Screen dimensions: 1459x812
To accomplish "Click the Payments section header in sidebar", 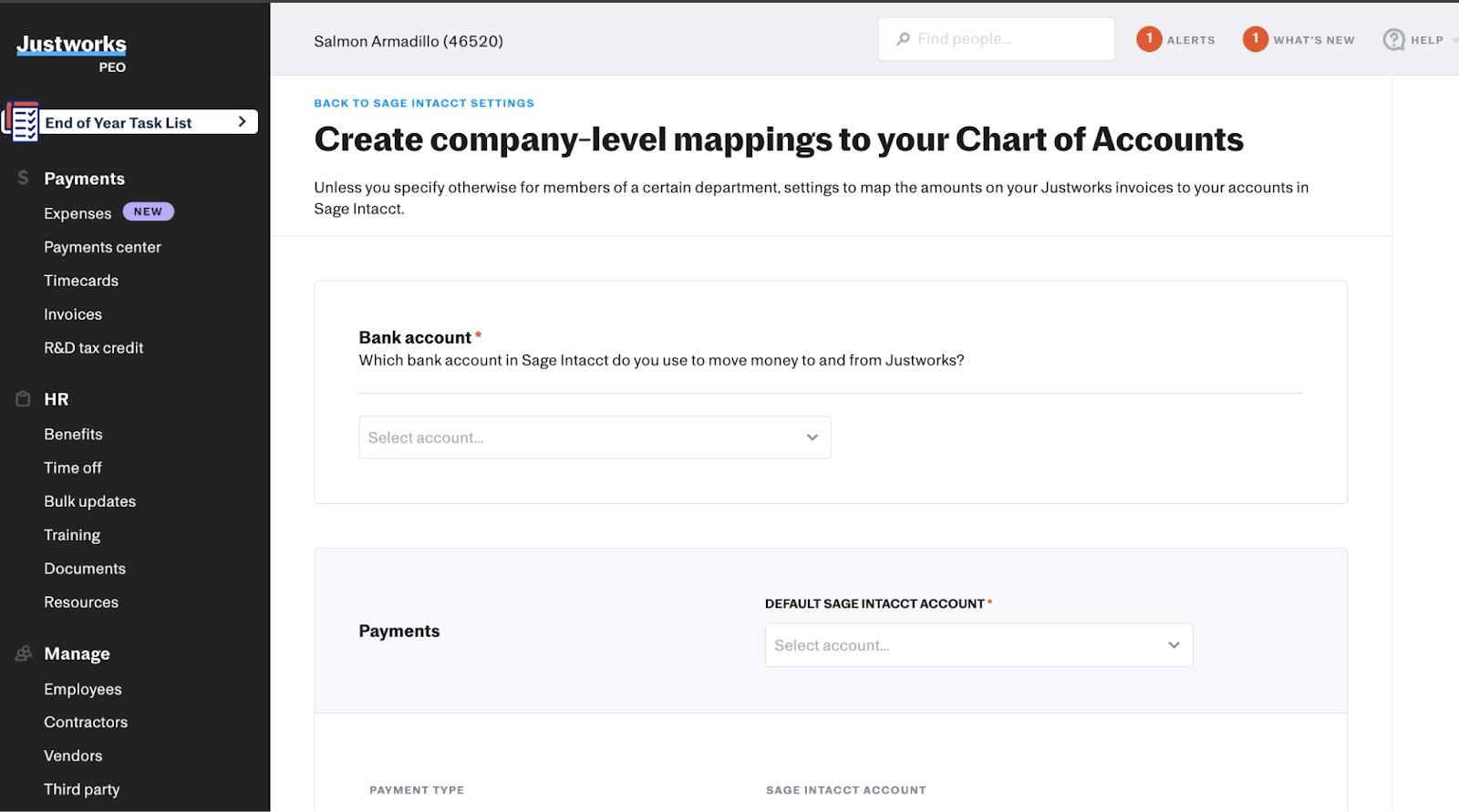I will [x=85, y=179].
